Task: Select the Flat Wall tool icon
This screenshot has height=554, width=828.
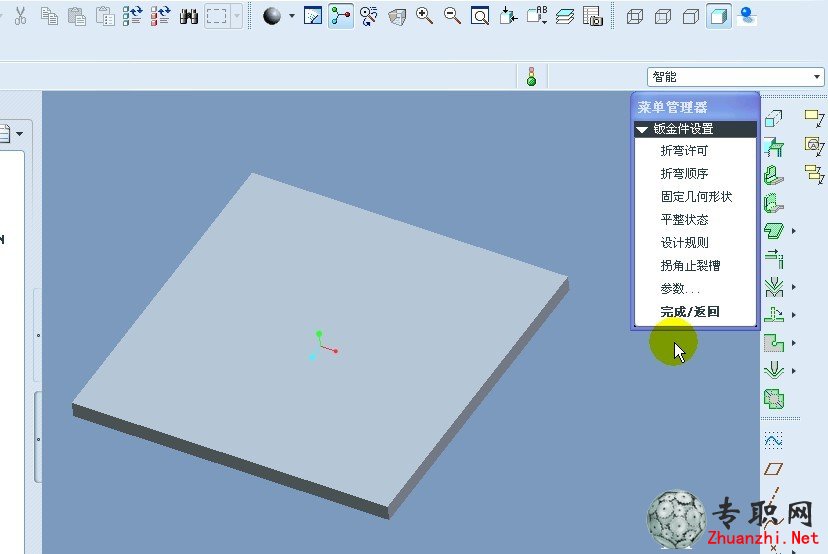Action: click(774, 147)
